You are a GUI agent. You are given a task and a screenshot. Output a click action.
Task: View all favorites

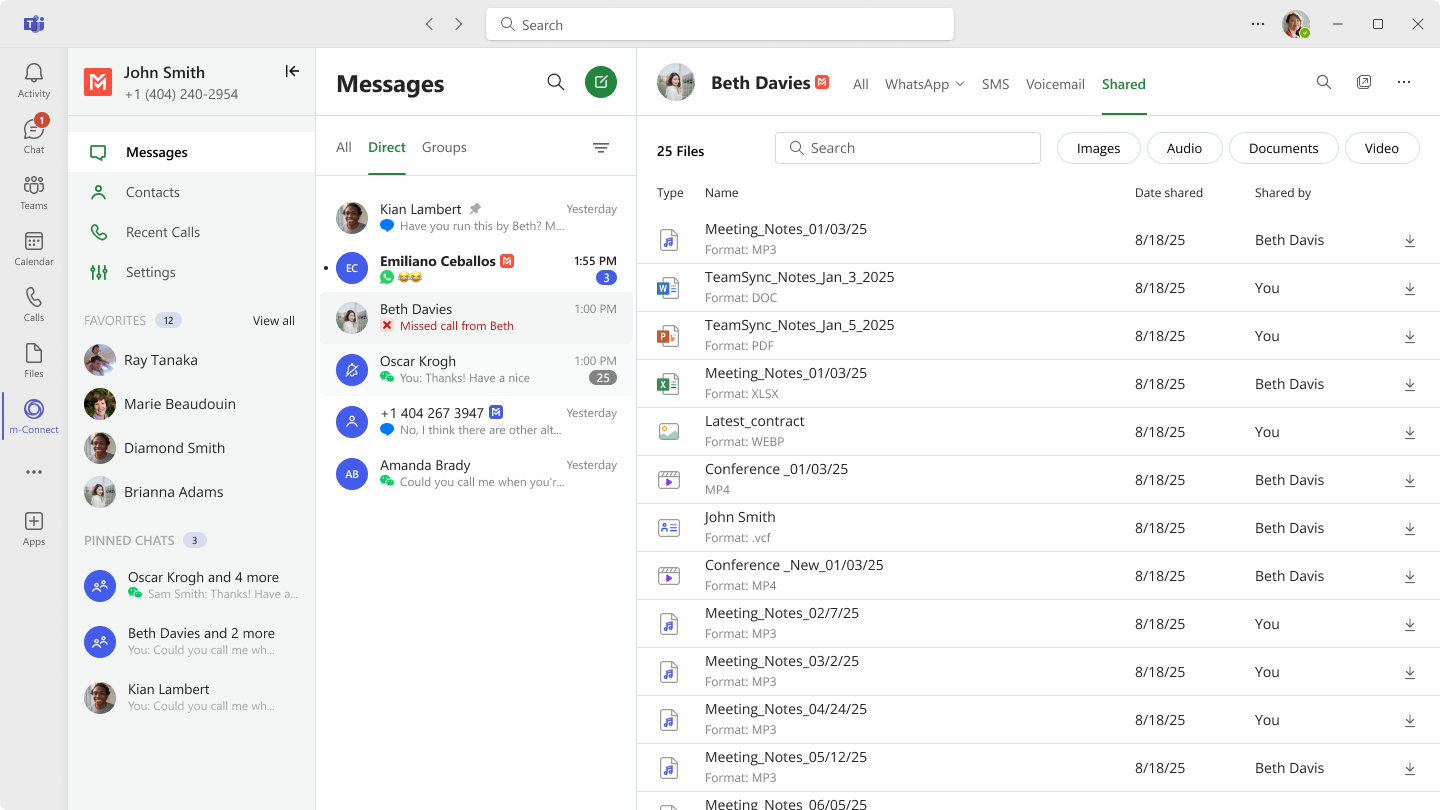click(x=274, y=320)
